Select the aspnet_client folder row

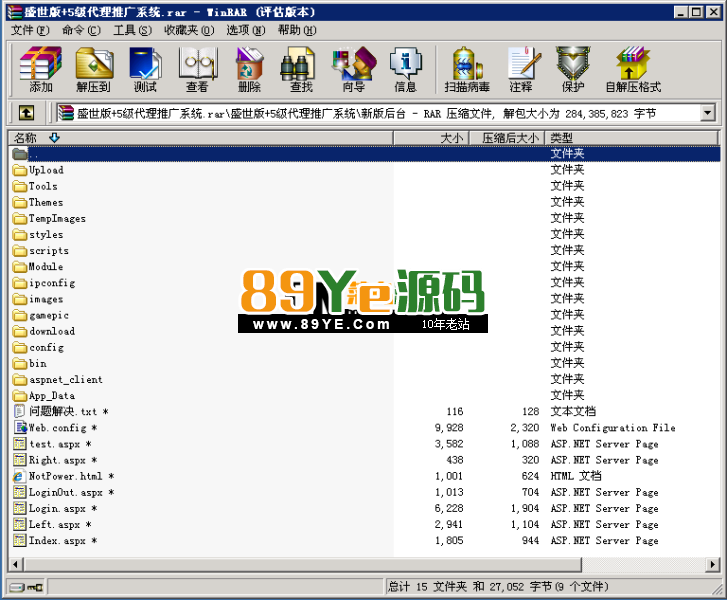(364, 380)
